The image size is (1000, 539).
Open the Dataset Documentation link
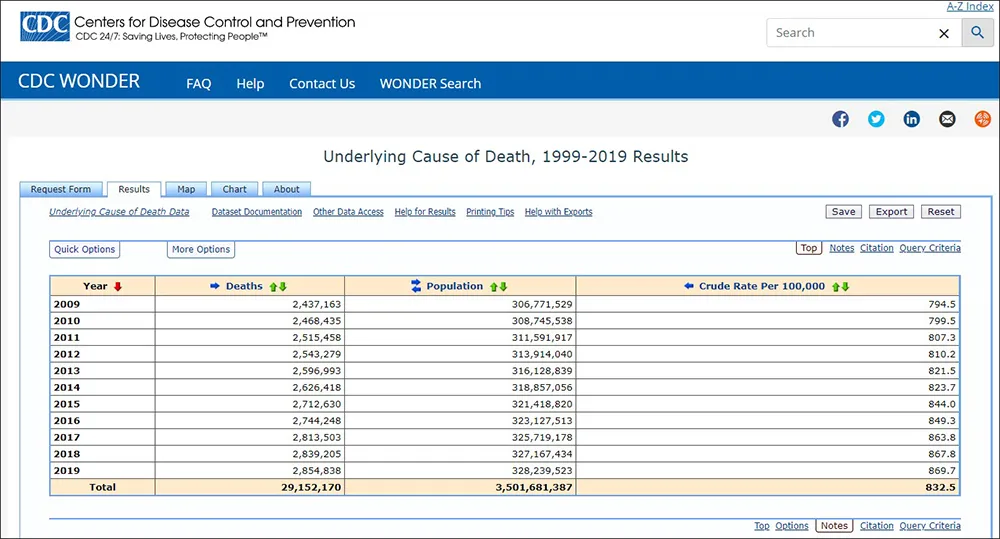tap(256, 212)
